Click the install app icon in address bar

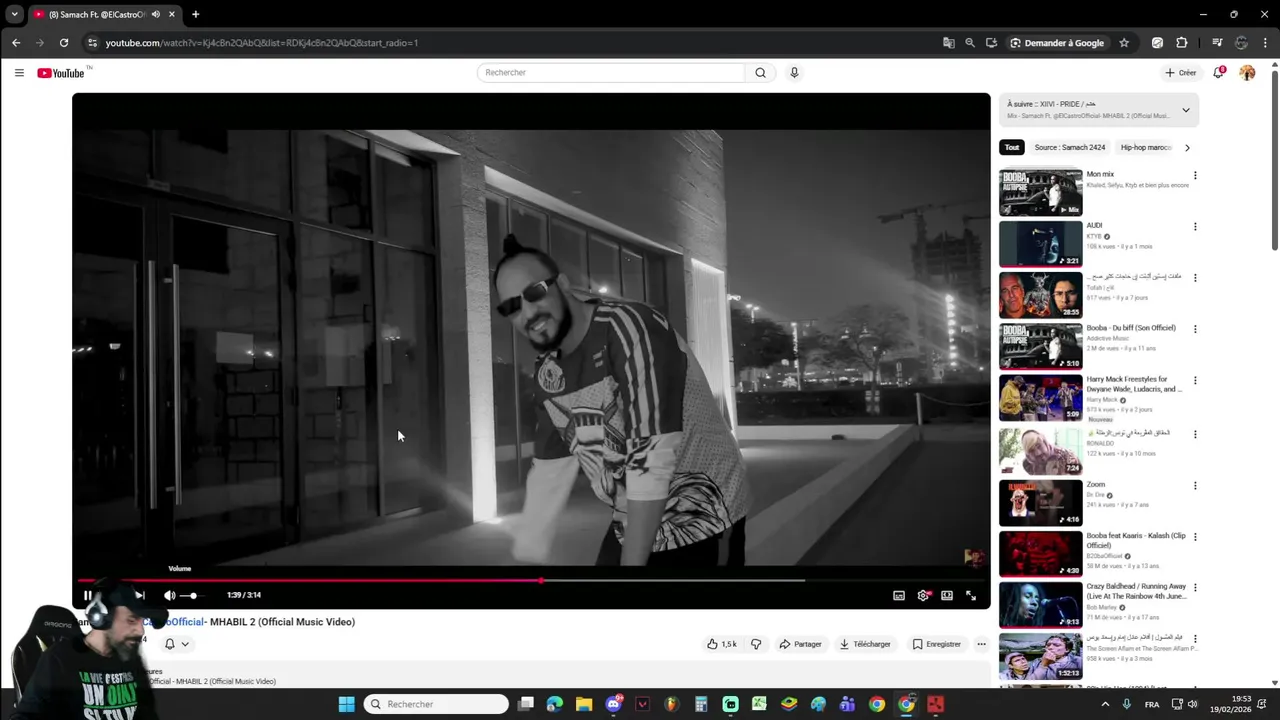(x=991, y=43)
